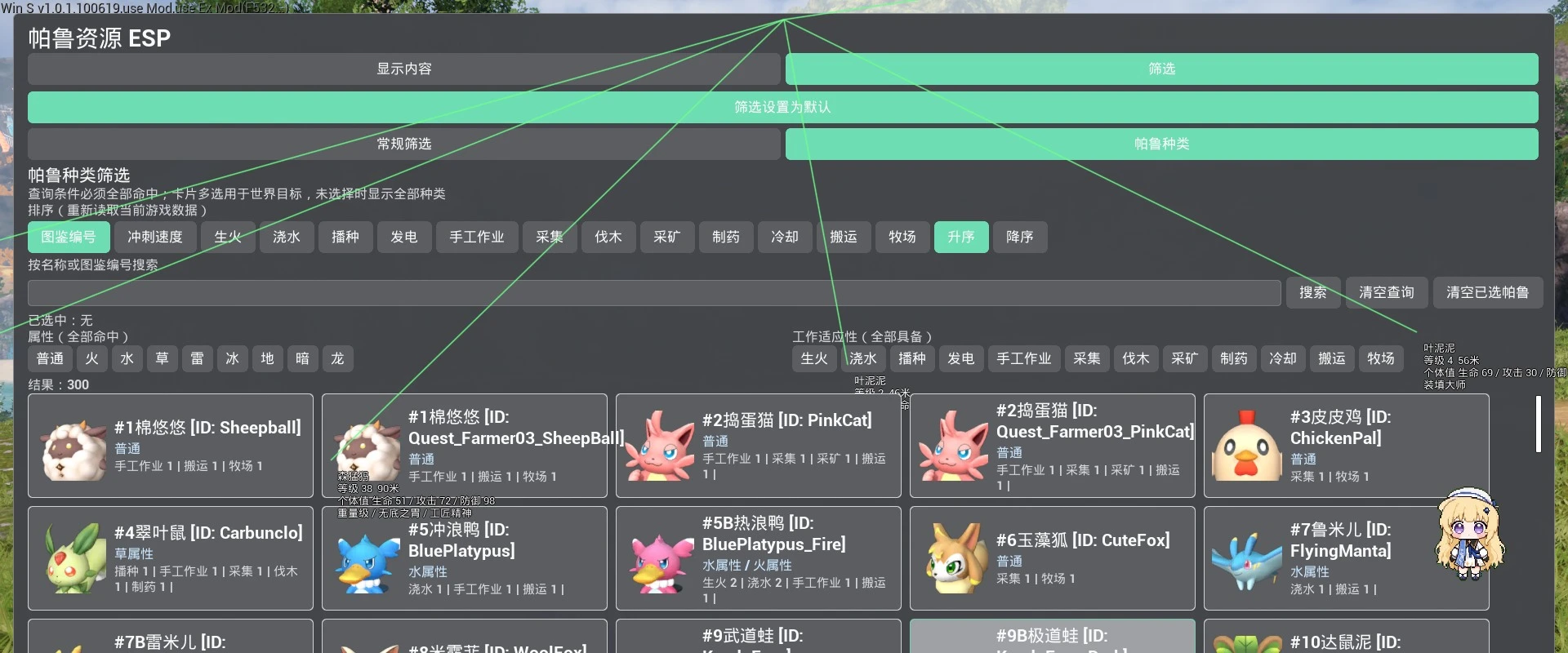Sort by 浇水 in the sort row
Viewport: 1568px width, 653px height.
(x=287, y=238)
